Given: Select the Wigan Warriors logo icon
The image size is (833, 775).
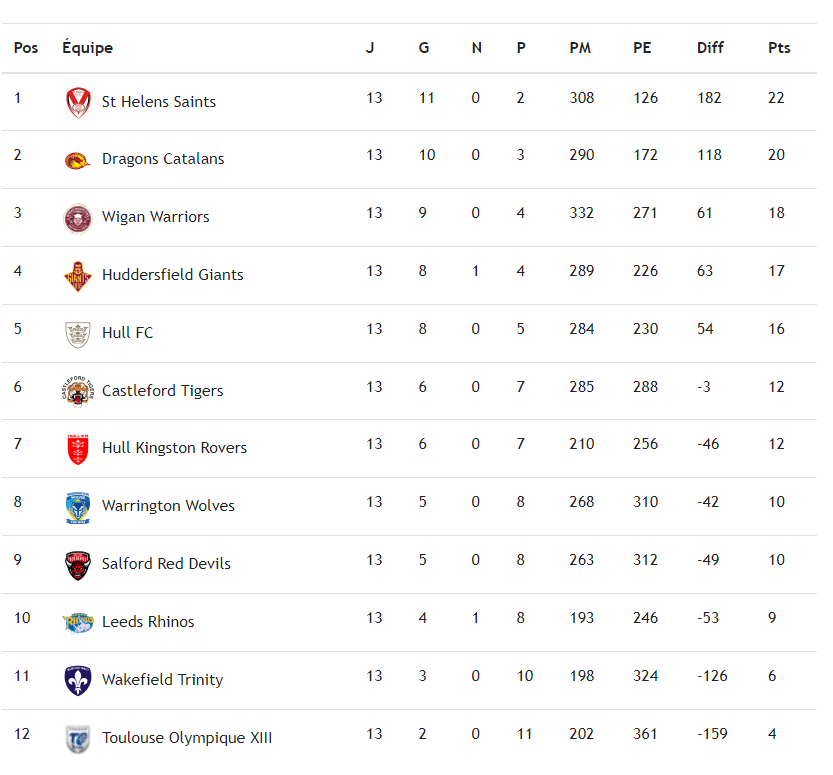Looking at the screenshot, I should click(78, 218).
